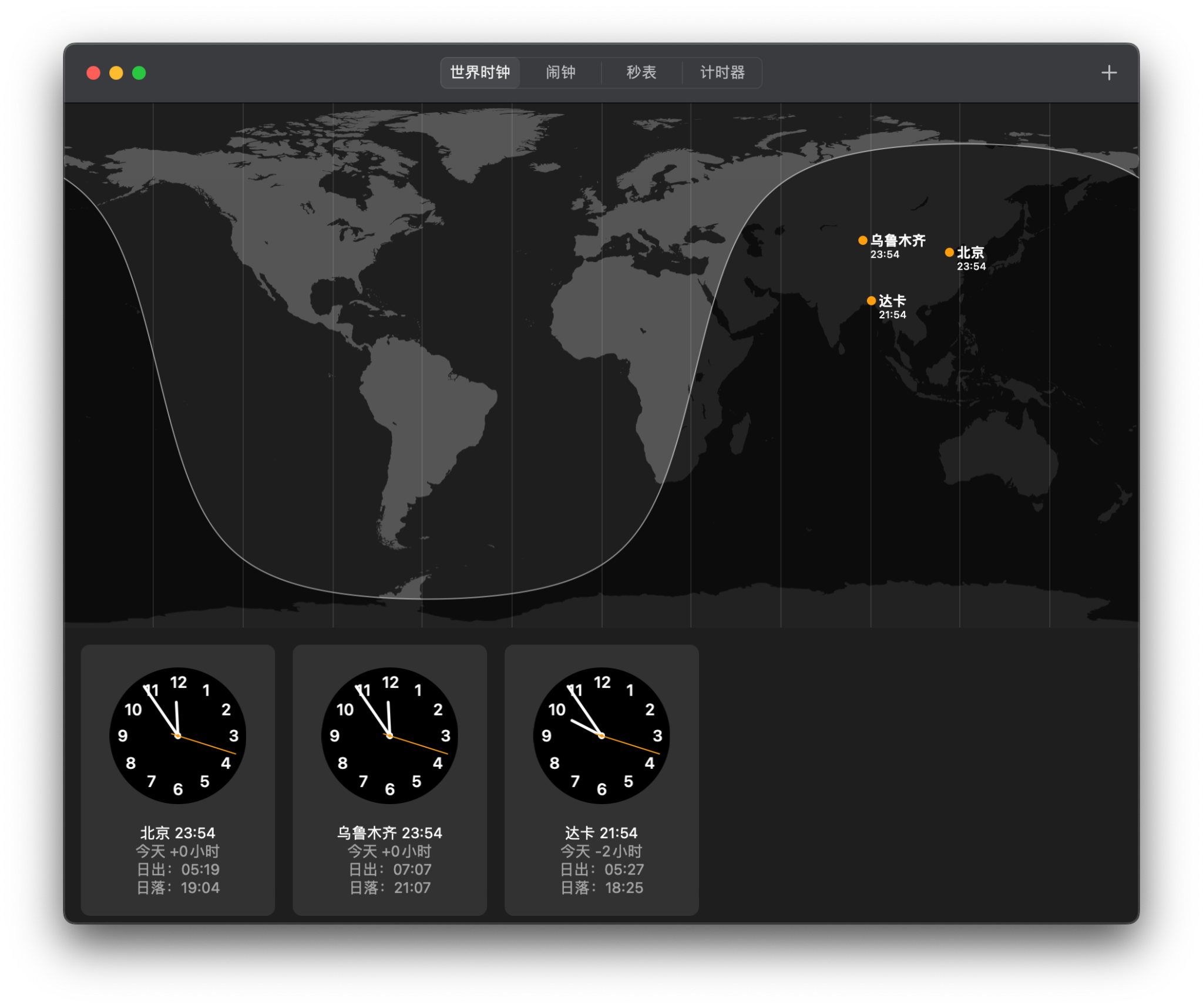Screen dimensions: 1203x1008
Task: Click the 乌鲁木齐 label on the map
Action: pyautogui.click(x=898, y=240)
